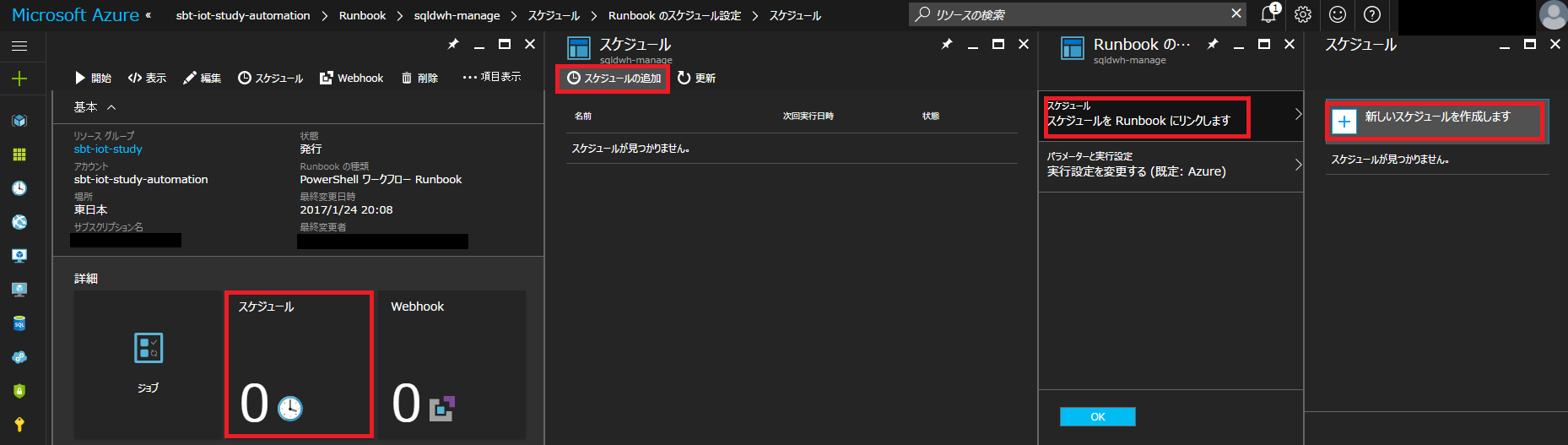Open the ジョブ jobs tile
The image size is (1568, 445).
[x=149, y=365]
